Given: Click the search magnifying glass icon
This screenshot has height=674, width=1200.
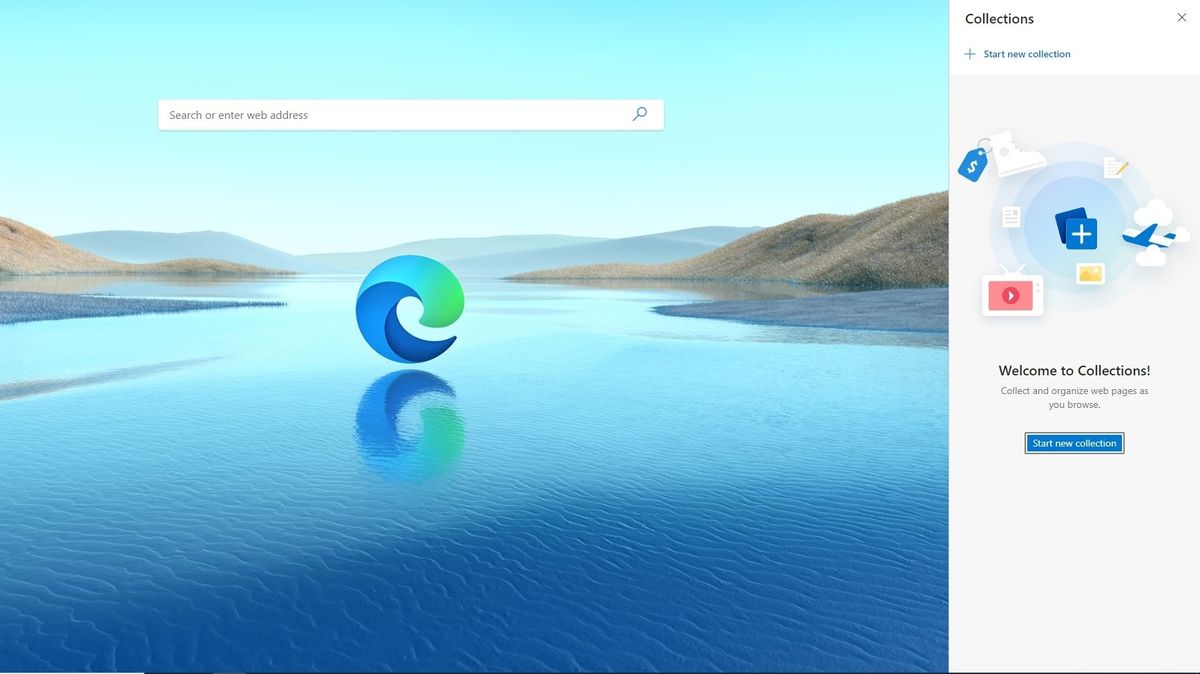Looking at the screenshot, I should coord(639,114).
